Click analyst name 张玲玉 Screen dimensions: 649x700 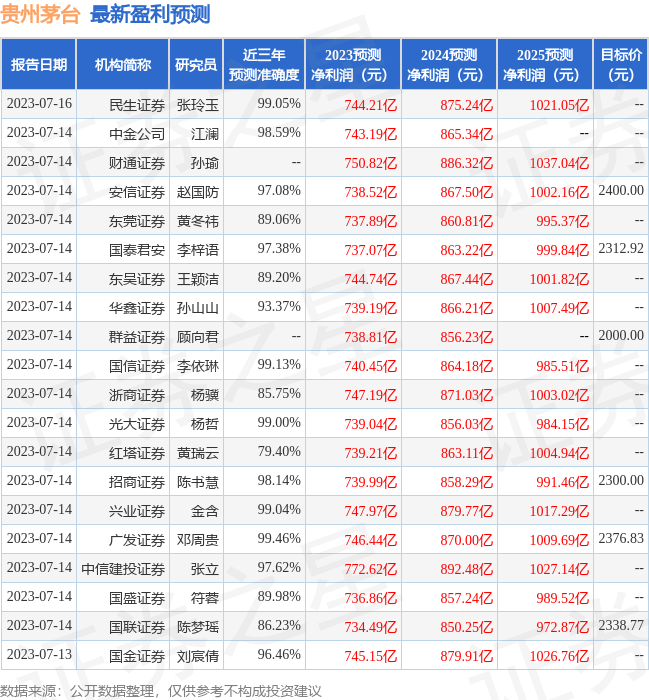pos(198,105)
